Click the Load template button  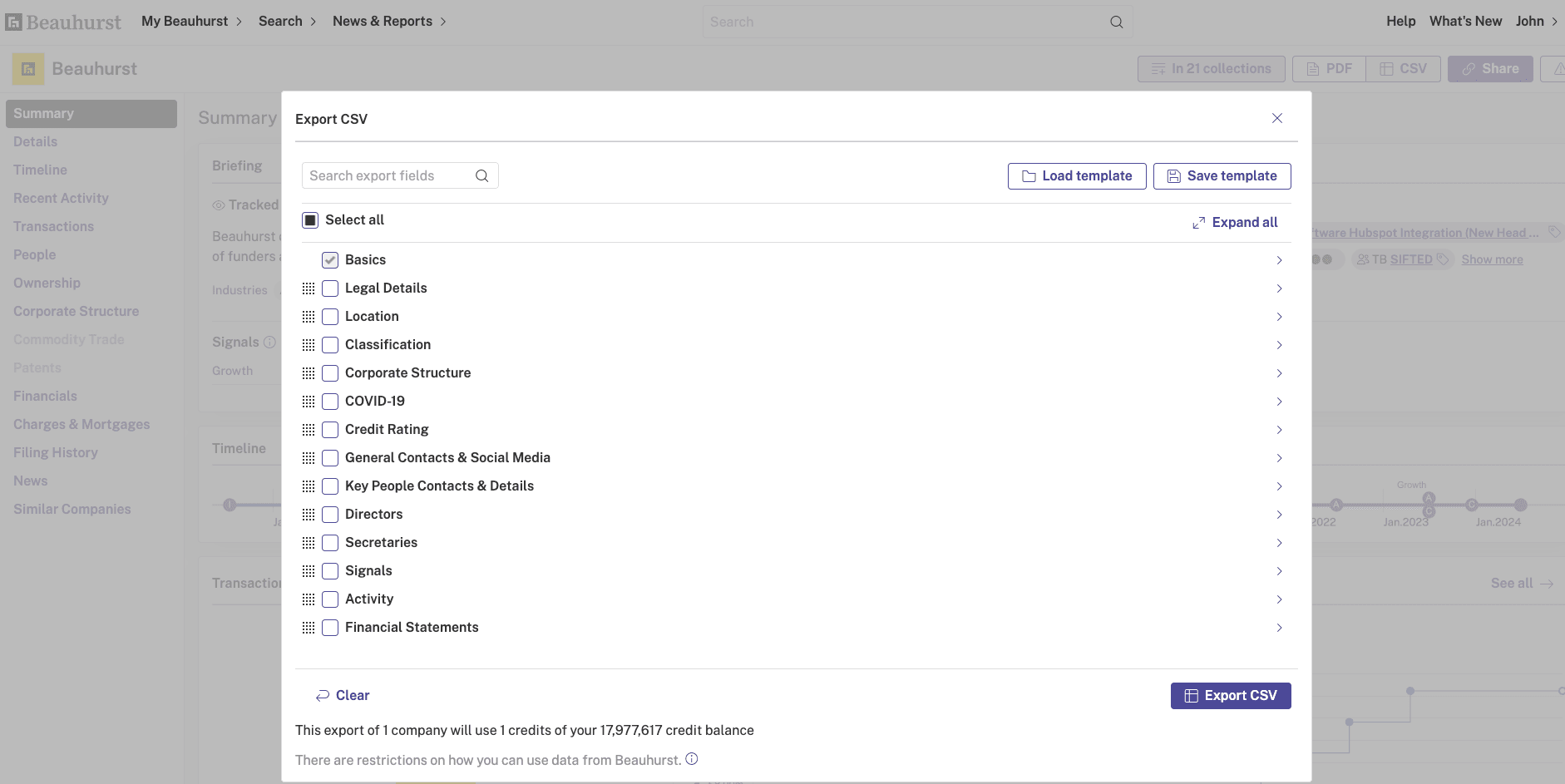click(1077, 176)
